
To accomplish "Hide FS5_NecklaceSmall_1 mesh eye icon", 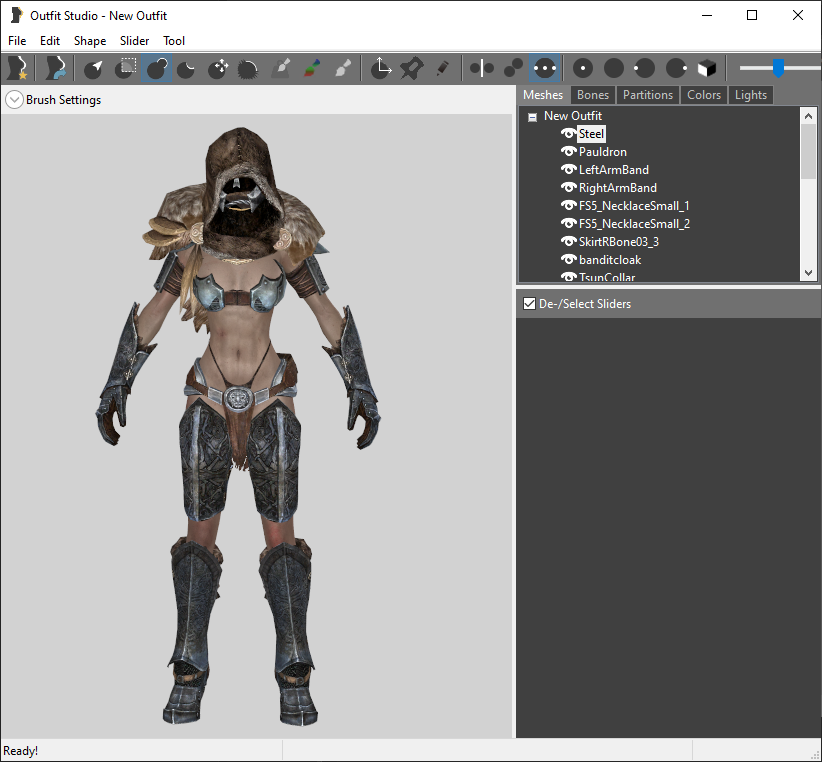I will (569, 205).
